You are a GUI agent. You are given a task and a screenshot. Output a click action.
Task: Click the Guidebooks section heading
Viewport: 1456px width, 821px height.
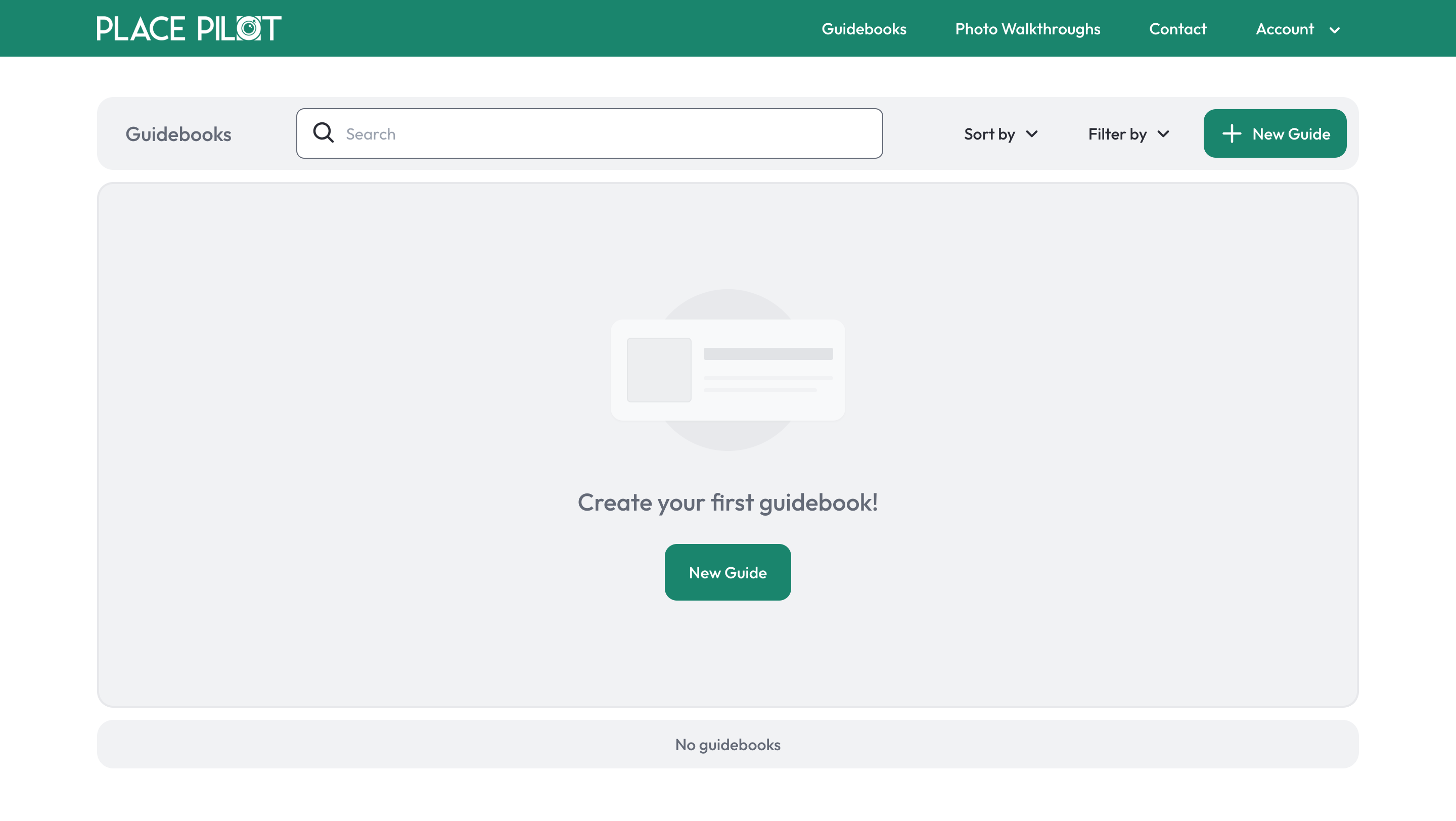click(178, 134)
